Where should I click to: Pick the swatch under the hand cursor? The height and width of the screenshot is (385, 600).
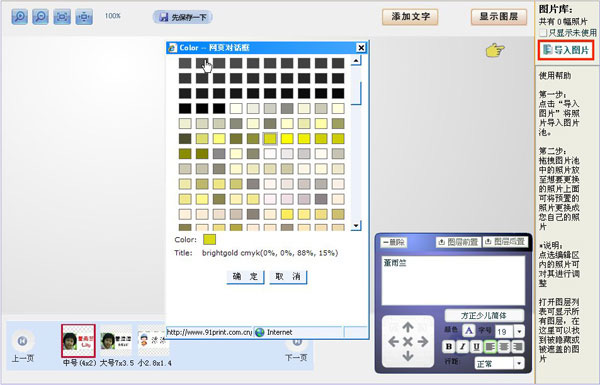pyautogui.click(x=202, y=63)
